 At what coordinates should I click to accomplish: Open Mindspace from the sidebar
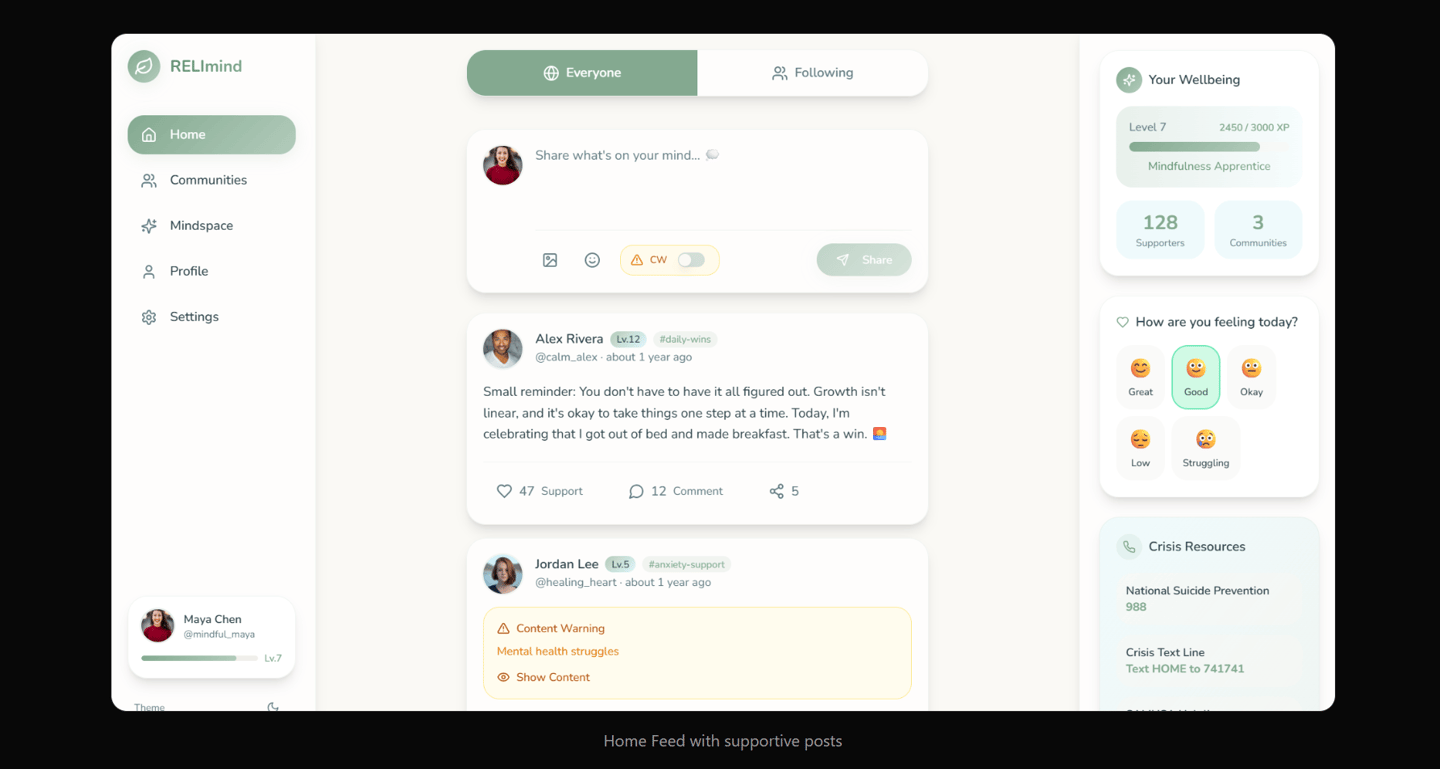pos(211,226)
